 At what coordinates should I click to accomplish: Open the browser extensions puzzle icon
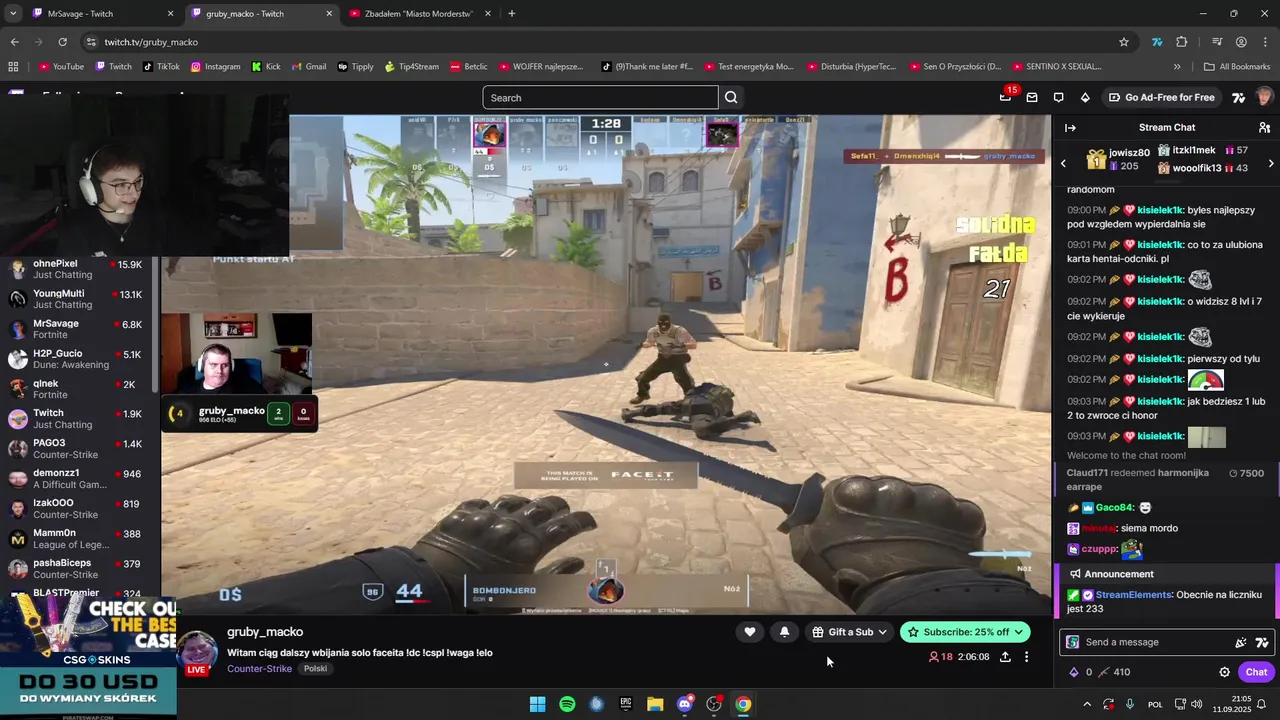tap(1182, 42)
